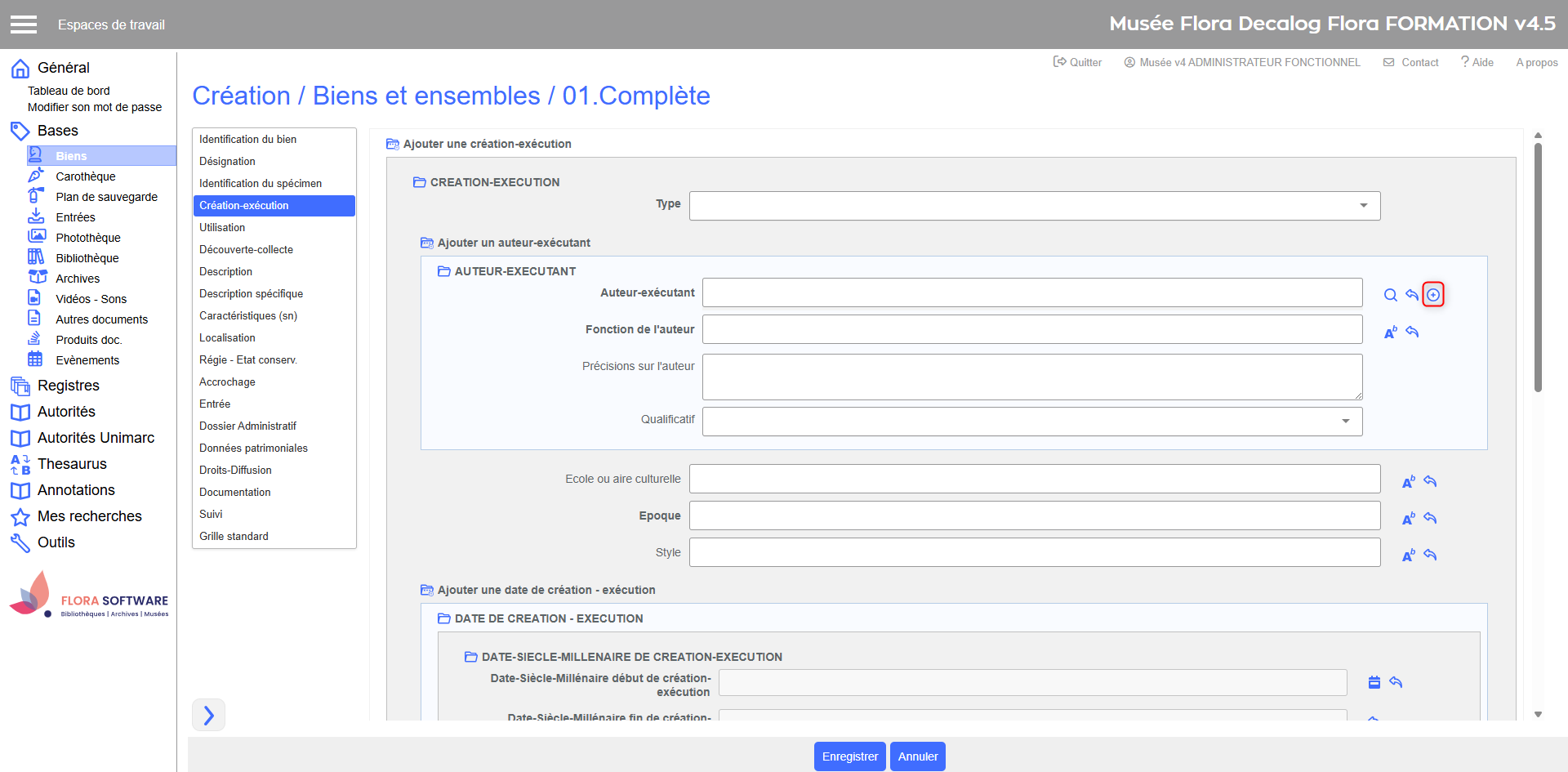Open the calendar icon for date début
Screen dimensions: 1568x772
[1374, 682]
